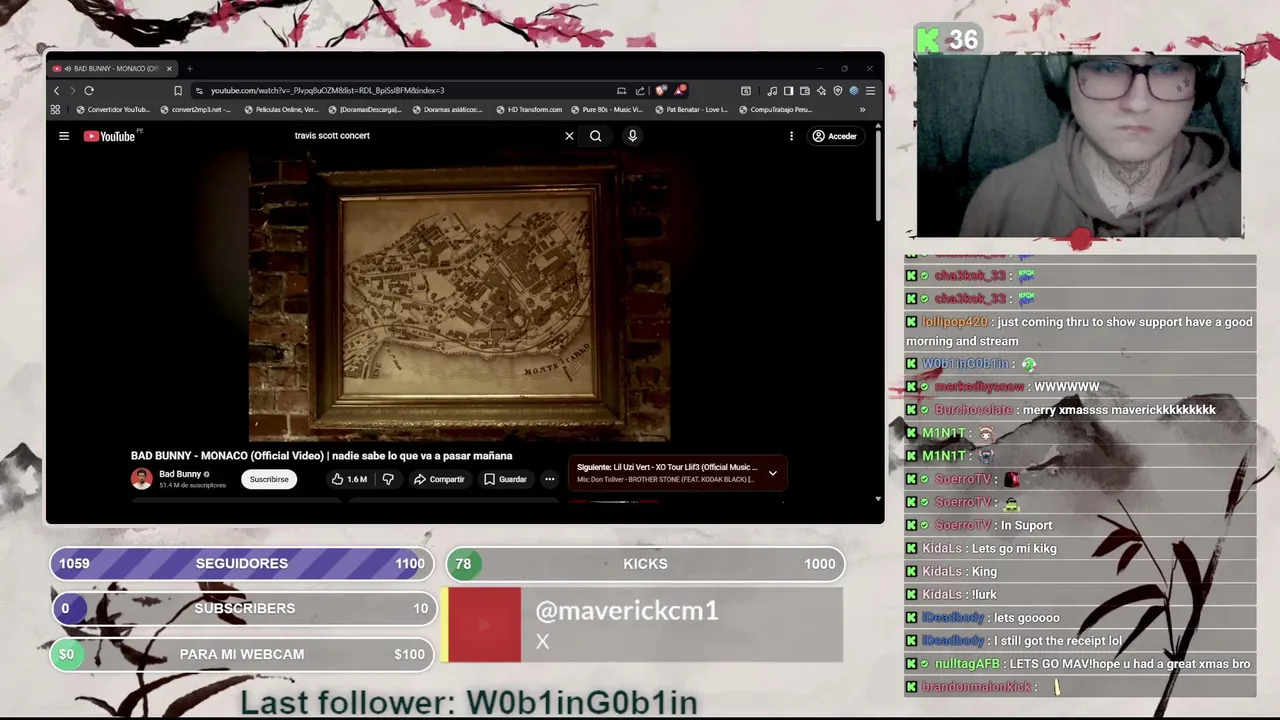This screenshot has height=720, width=1280.
Task: Expand the Siguiente playlist panel chevron
Action: pyautogui.click(x=772, y=473)
